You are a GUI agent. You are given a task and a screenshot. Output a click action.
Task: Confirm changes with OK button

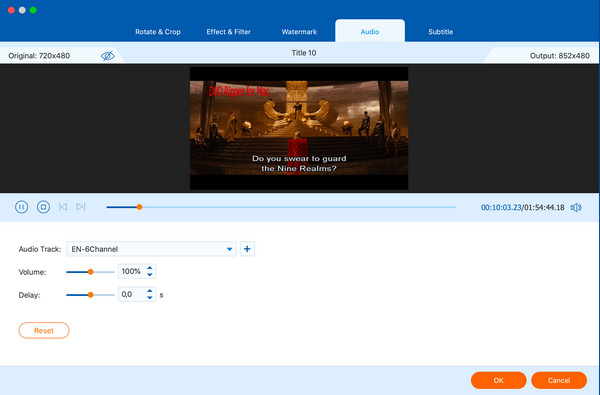(x=499, y=380)
